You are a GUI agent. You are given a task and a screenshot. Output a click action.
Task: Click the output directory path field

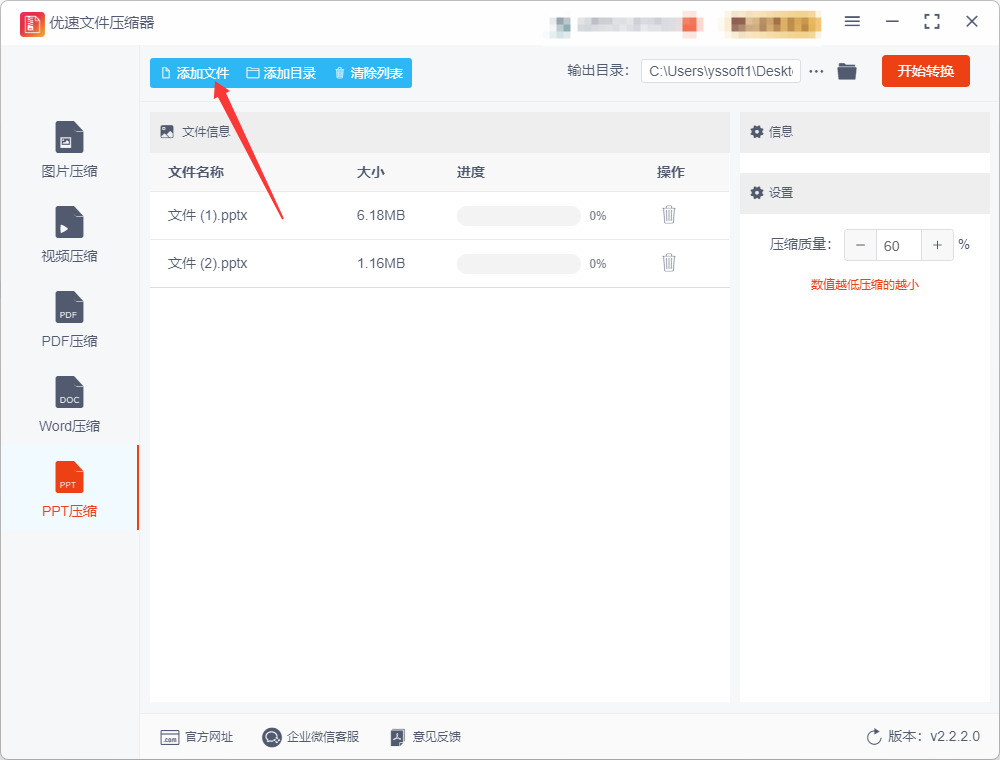pos(721,71)
